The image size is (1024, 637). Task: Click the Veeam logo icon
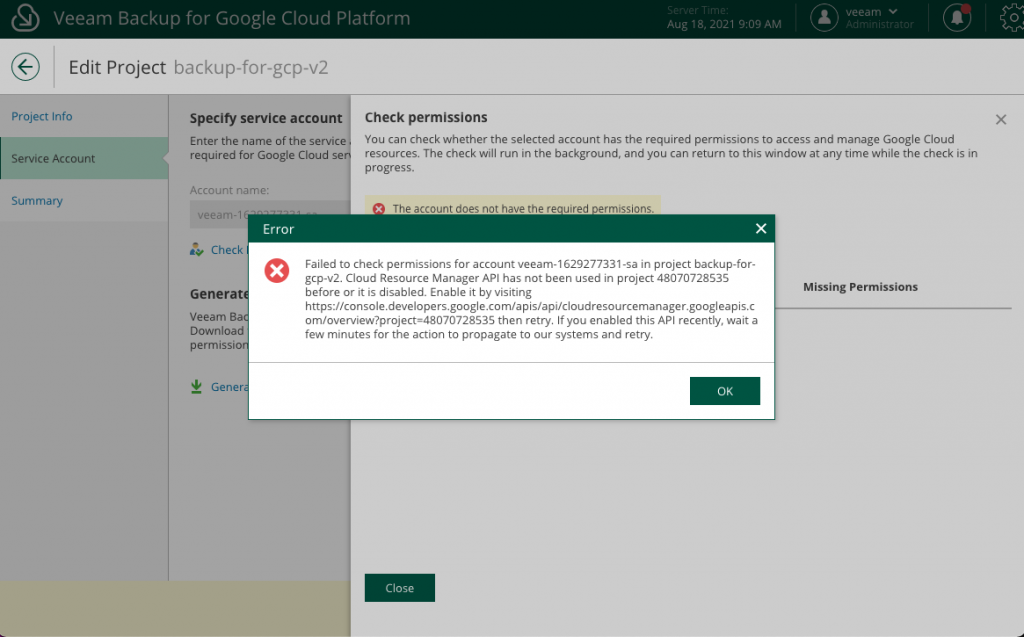coord(25,18)
